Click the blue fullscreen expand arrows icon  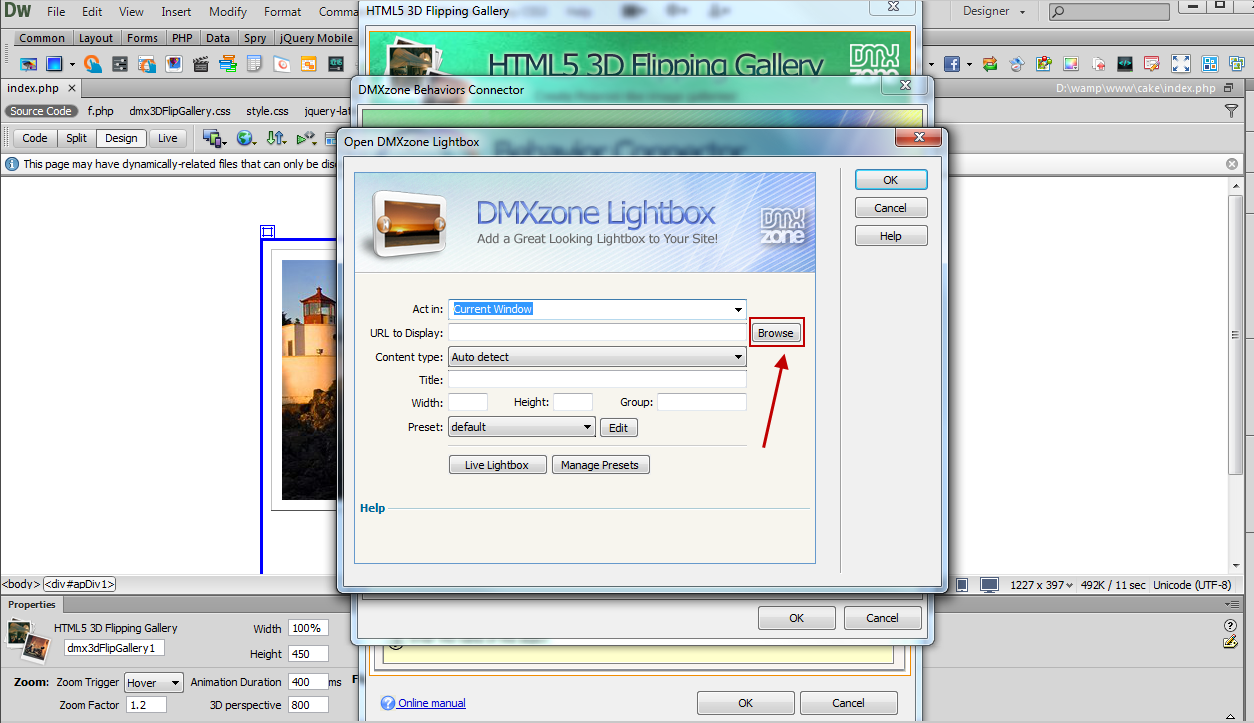coord(1181,64)
